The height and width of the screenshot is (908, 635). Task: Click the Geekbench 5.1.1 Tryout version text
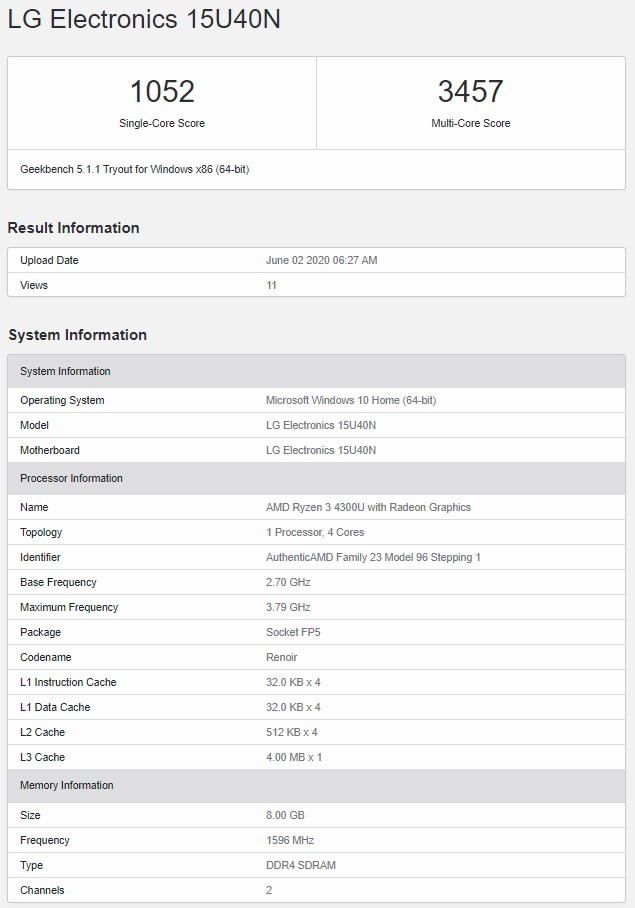[135, 170]
